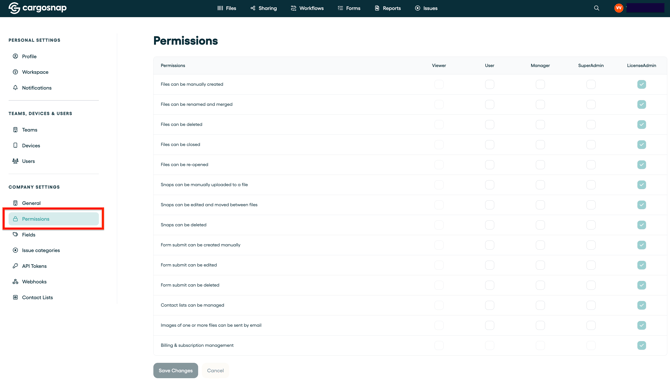Open the Reports menu
Viewport: 670px width, 389px height.
[388, 8]
